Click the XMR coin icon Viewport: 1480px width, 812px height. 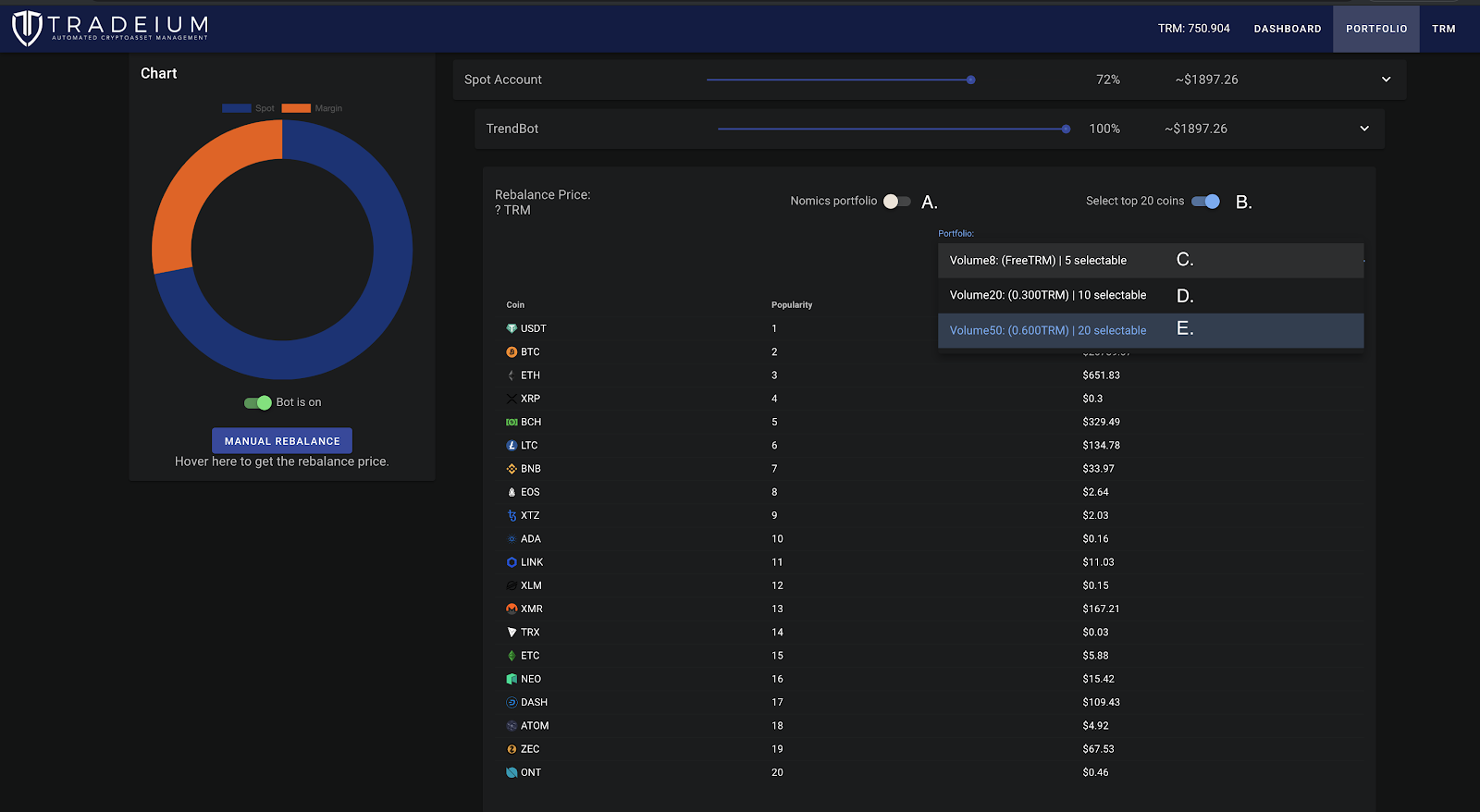[x=512, y=609]
